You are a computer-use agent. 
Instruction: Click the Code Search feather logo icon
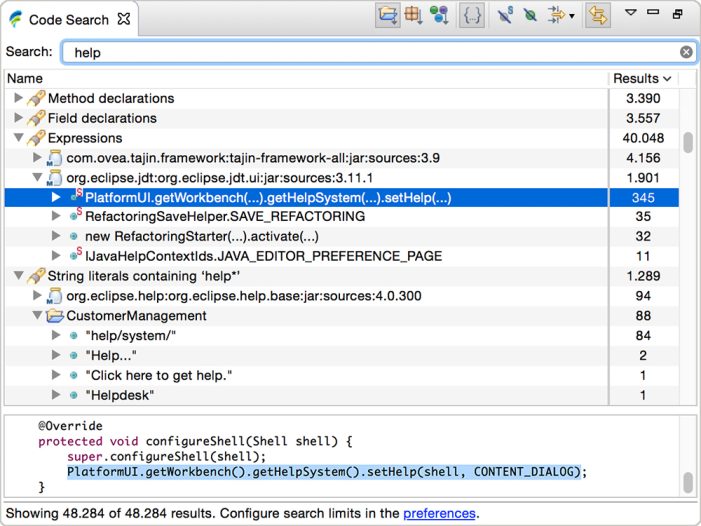[16, 20]
